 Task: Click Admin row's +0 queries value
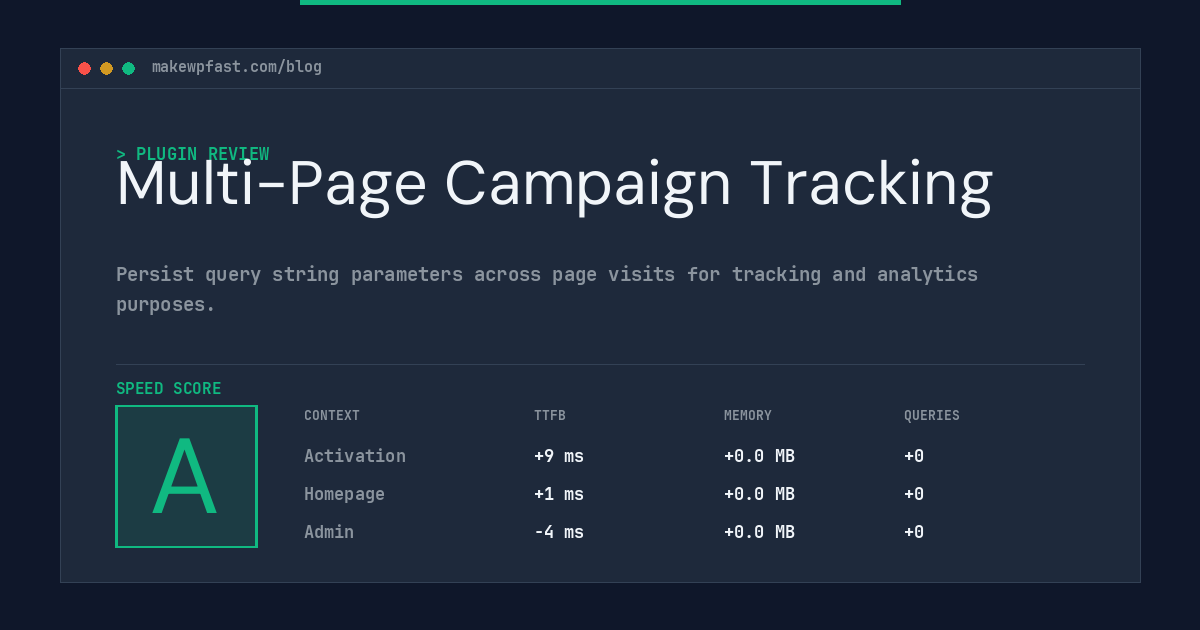pos(914,532)
